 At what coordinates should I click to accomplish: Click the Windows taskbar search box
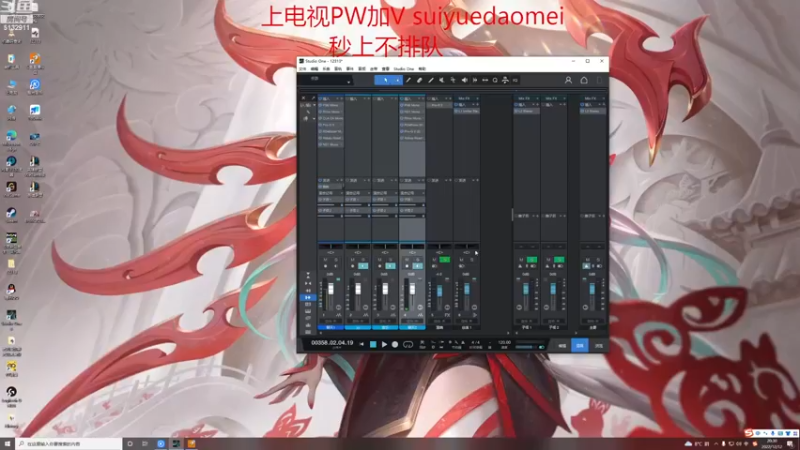click(69, 444)
